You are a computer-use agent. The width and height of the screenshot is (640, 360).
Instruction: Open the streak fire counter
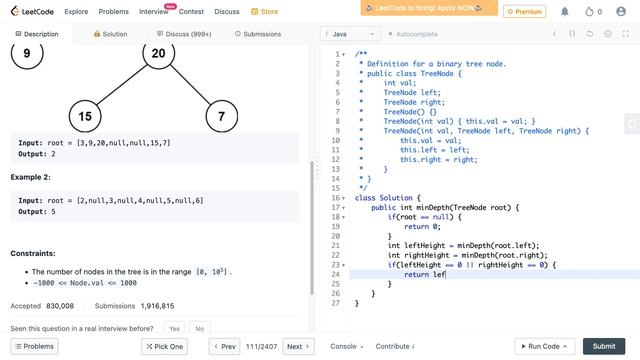tap(593, 11)
